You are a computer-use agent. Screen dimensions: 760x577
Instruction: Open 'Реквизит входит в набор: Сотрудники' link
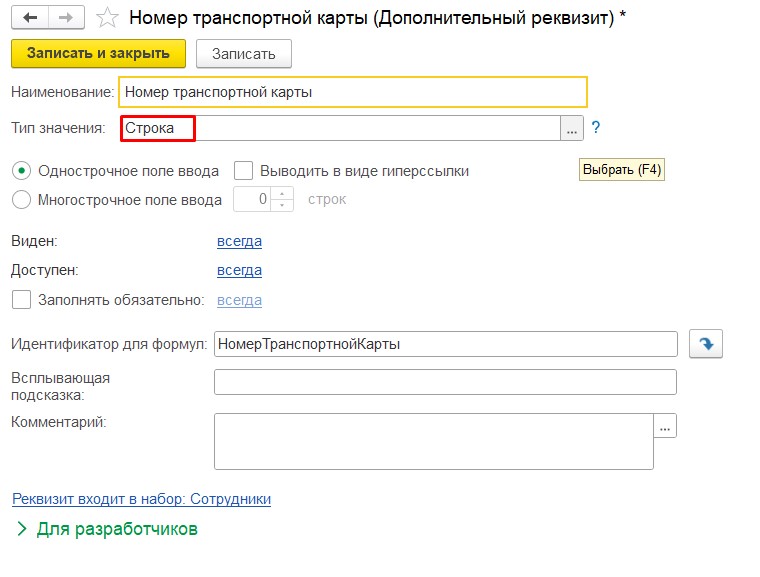tap(141, 498)
